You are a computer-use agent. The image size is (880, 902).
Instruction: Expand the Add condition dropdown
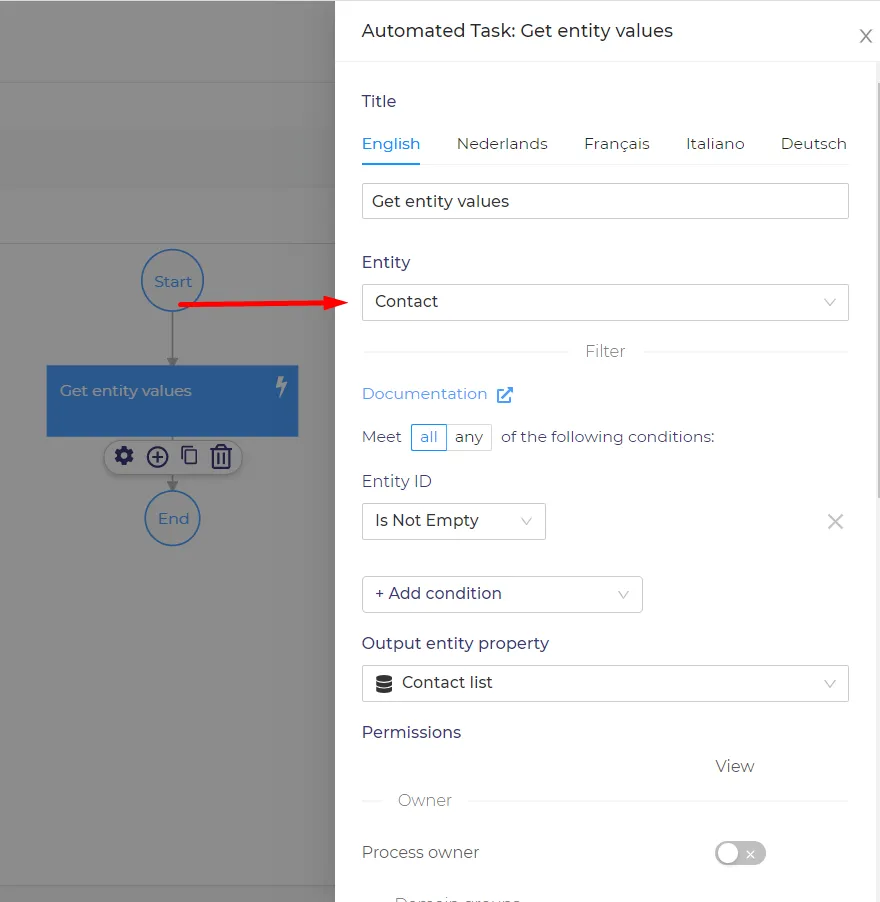(x=502, y=594)
